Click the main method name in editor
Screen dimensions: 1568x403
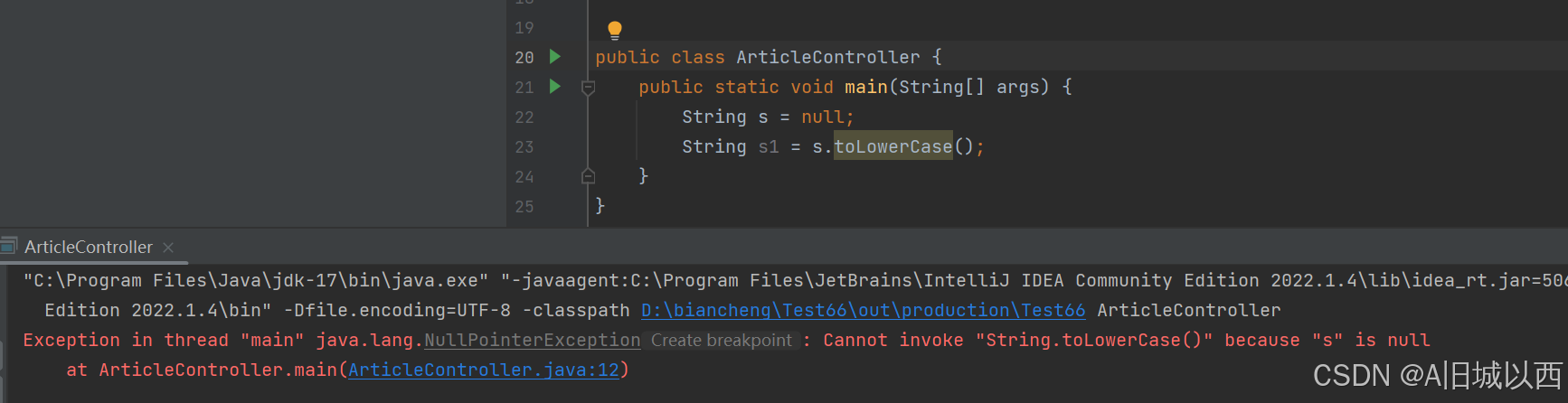(x=865, y=87)
